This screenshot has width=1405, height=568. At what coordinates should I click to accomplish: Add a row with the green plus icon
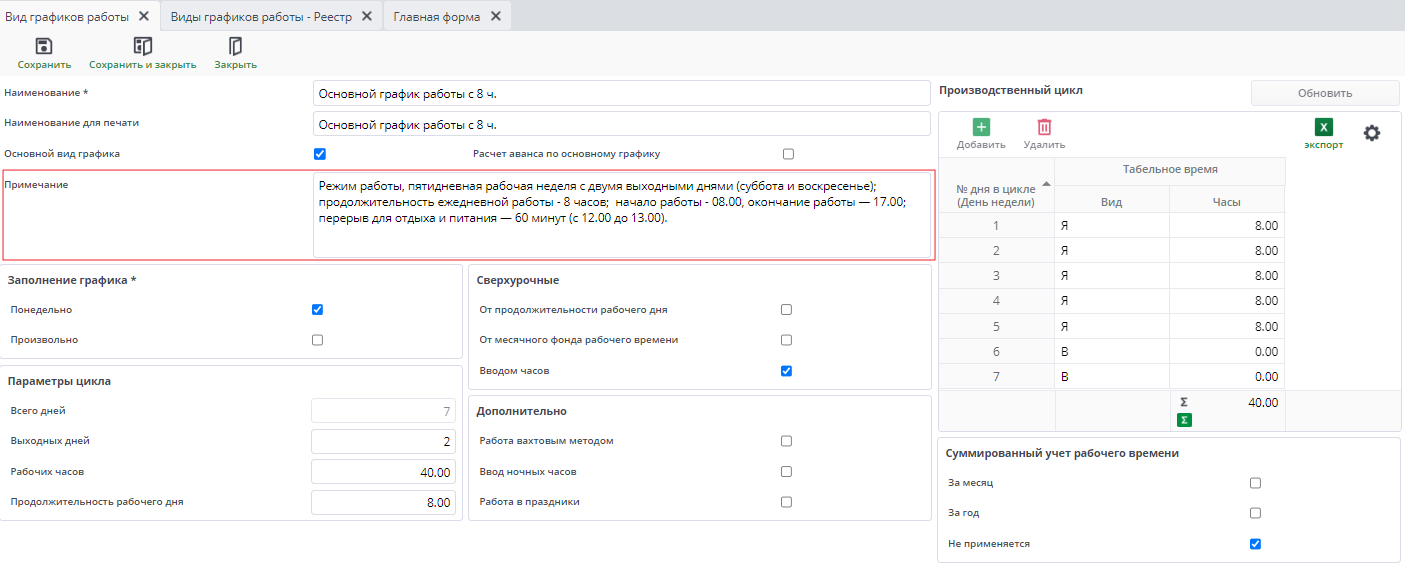point(981,127)
